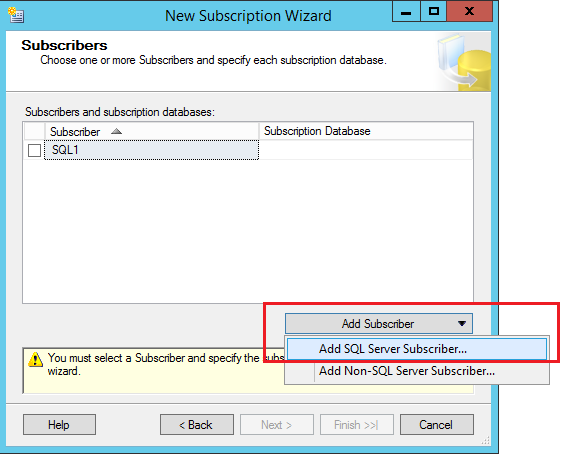Click the sort arrow beside Subscriber
567x469 pixels.
coord(116,131)
